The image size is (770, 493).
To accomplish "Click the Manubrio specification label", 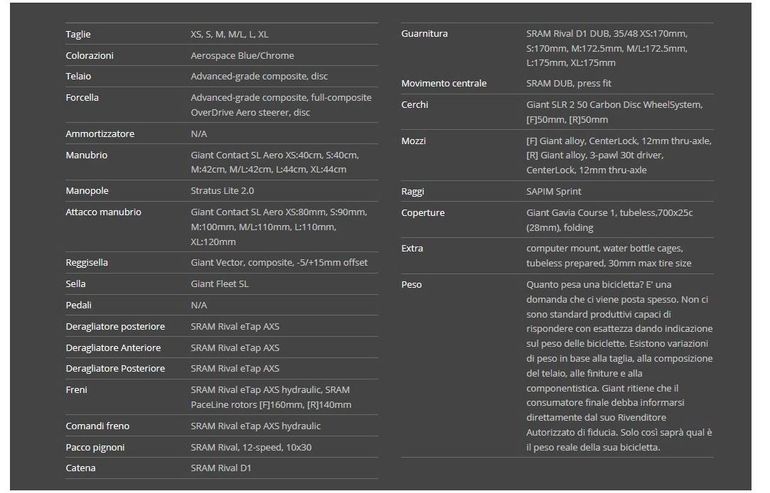I will coord(86,155).
